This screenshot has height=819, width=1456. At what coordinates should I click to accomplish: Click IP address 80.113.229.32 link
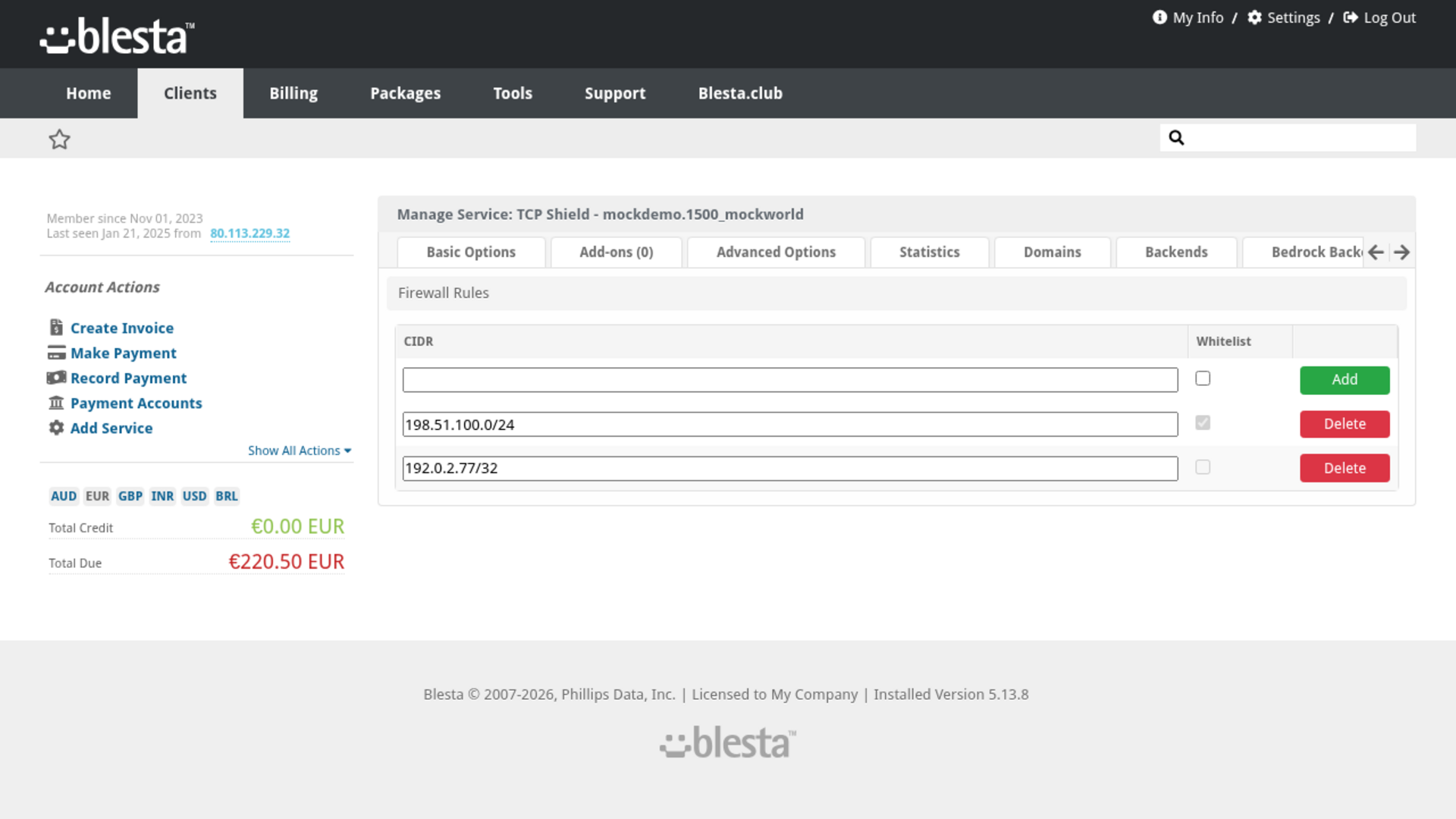(x=249, y=234)
